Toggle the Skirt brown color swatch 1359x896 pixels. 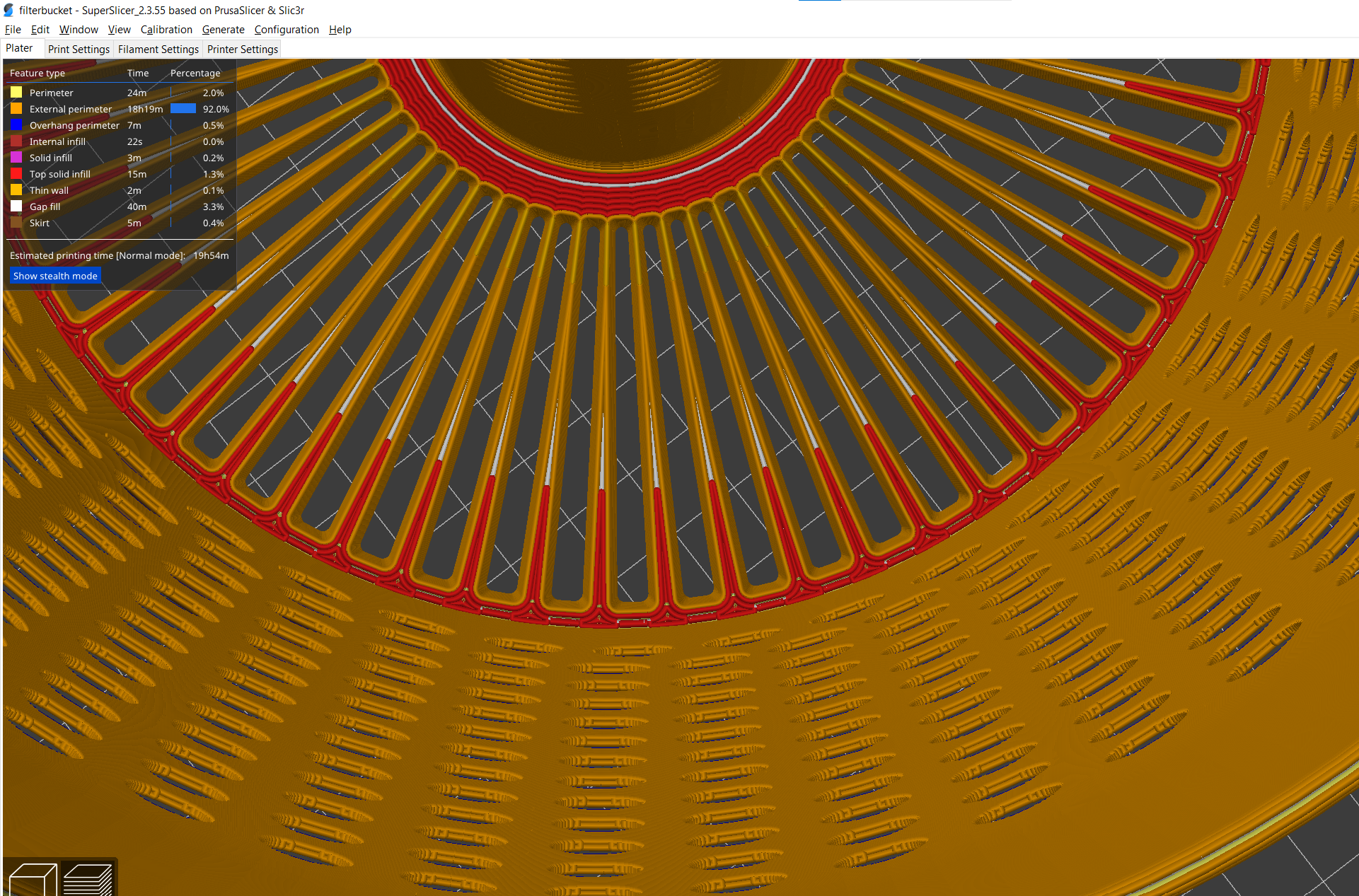click(x=16, y=223)
